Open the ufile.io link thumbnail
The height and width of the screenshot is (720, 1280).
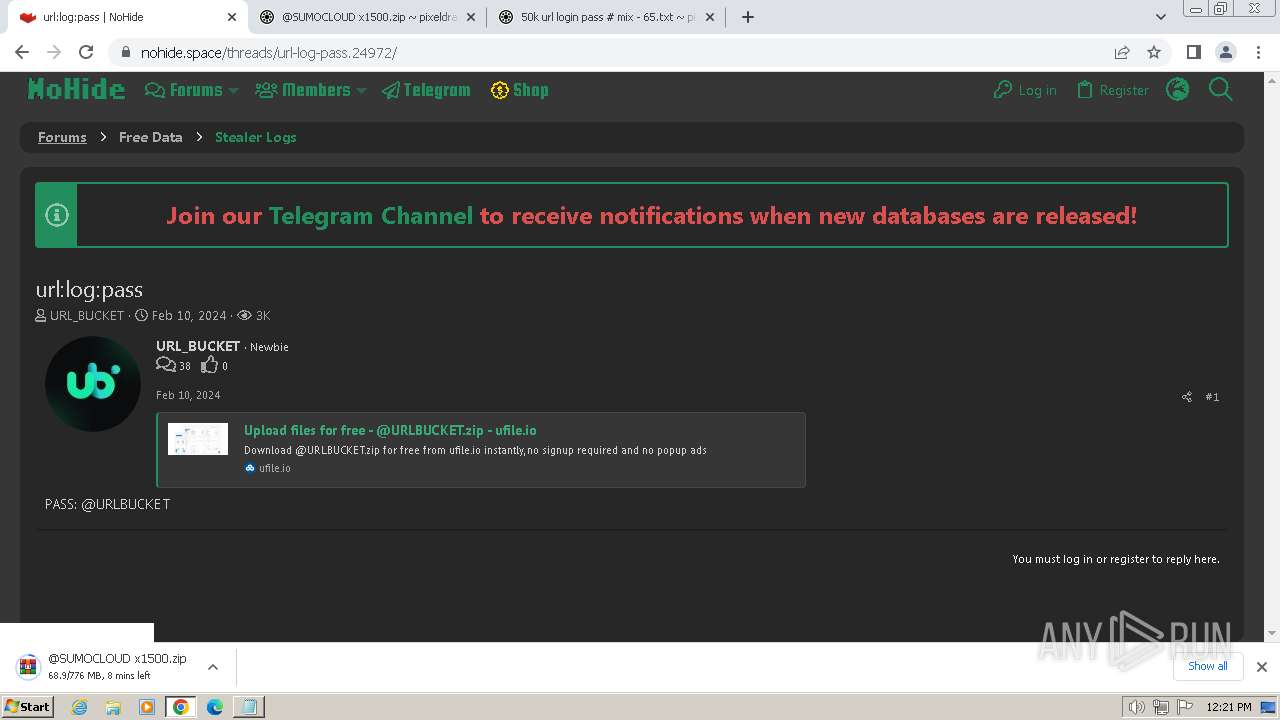[x=198, y=439]
